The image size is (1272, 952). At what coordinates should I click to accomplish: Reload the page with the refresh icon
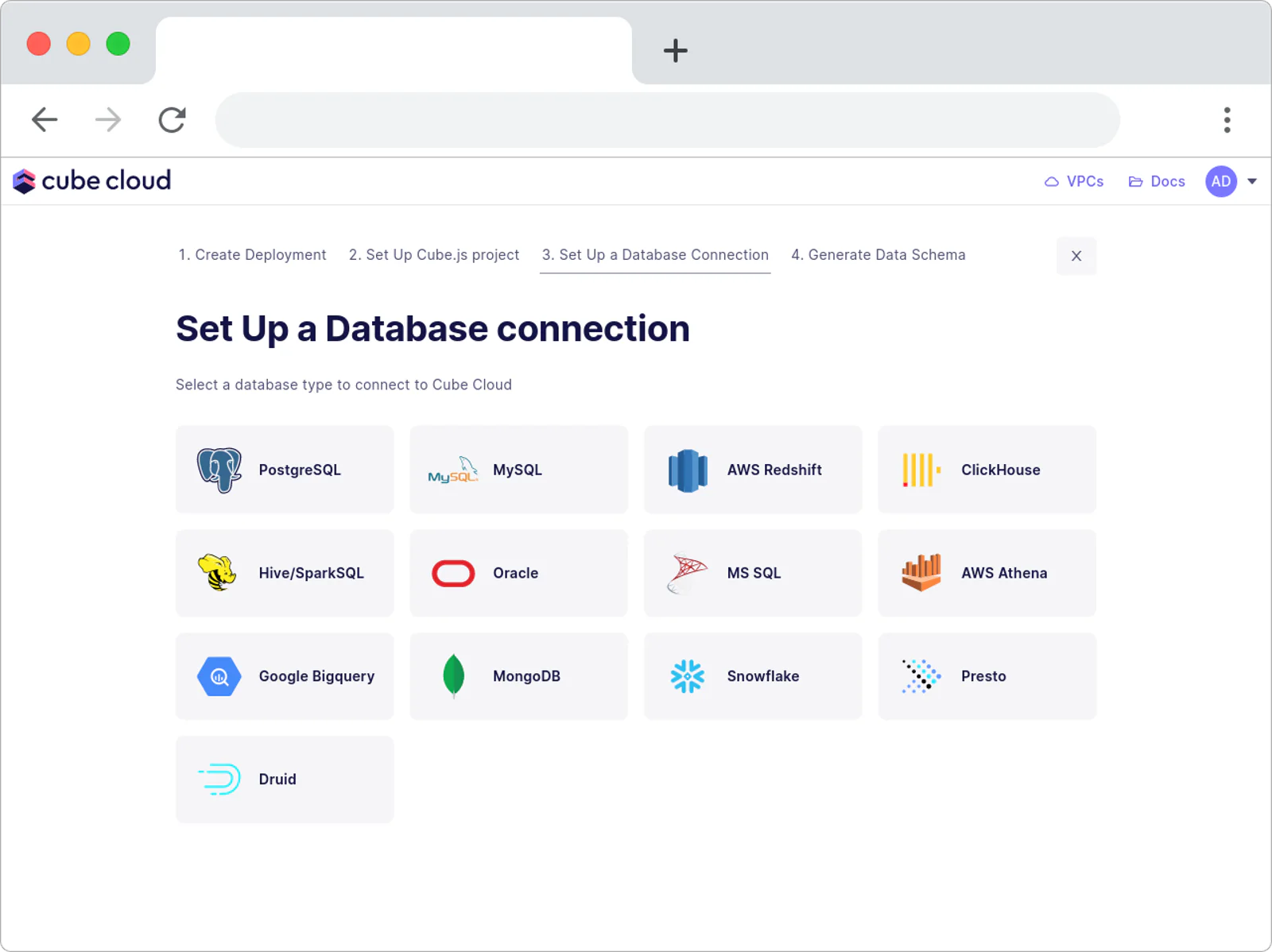172,120
